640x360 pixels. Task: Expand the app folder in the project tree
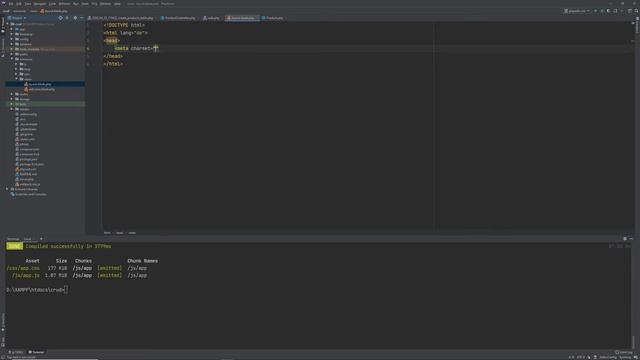click(12, 29)
